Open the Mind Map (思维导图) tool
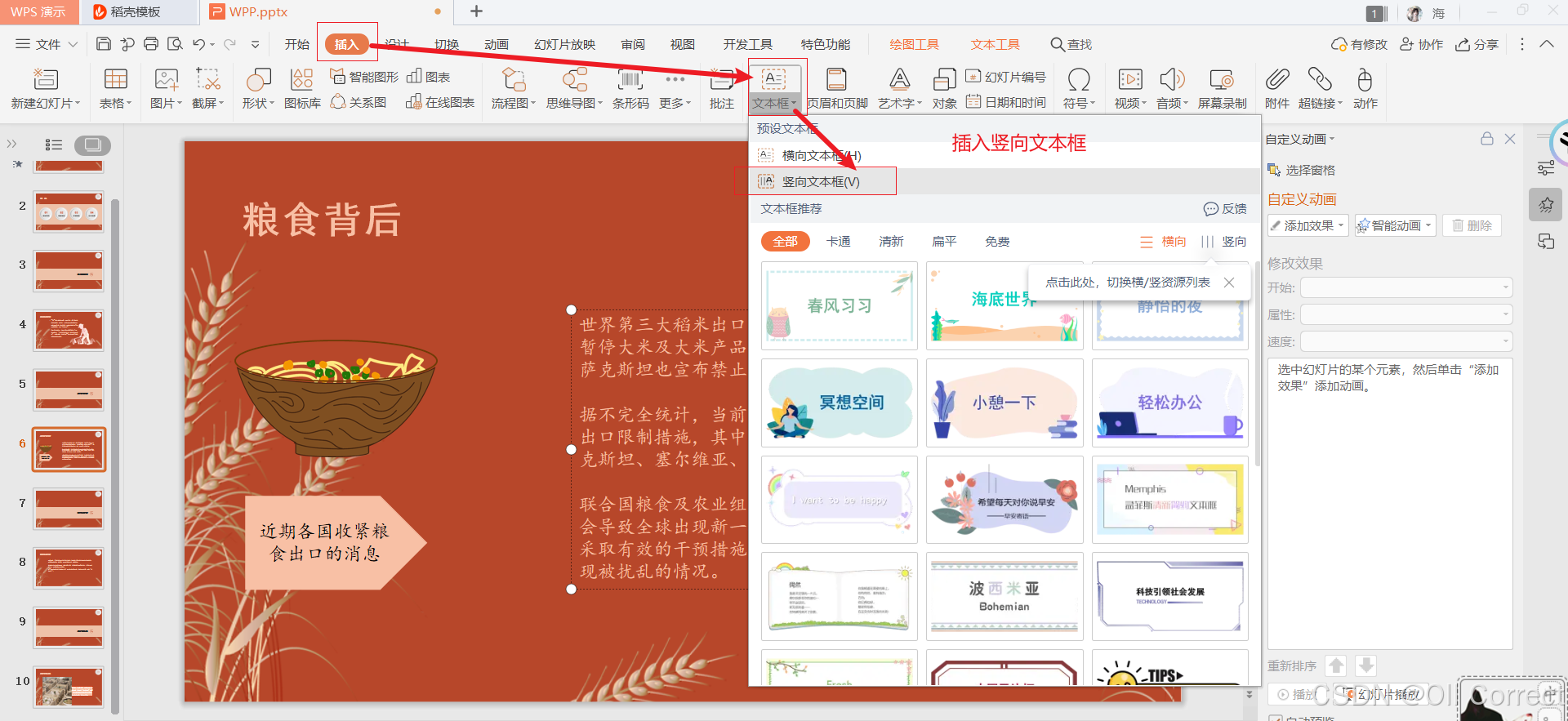The width and height of the screenshot is (1568, 721). tap(574, 88)
